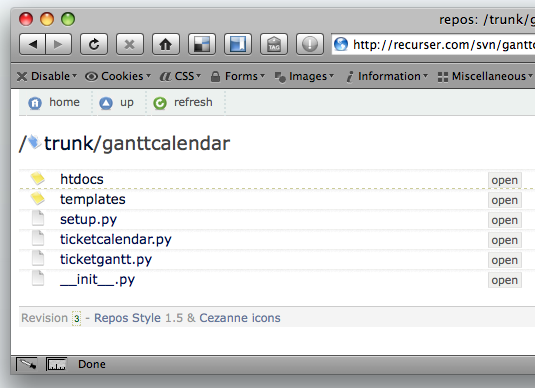Click the open button for ticketcalendar.py

pos(505,240)
